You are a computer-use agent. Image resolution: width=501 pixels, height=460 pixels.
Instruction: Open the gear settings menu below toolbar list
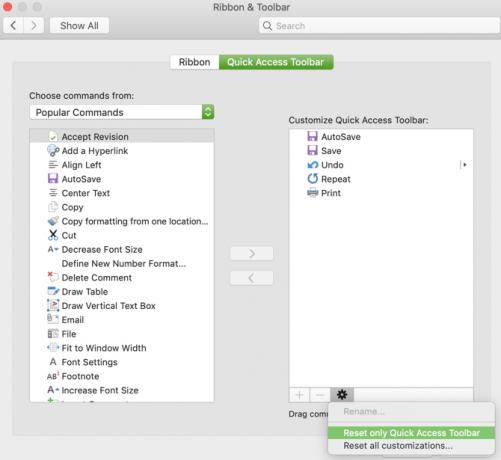coord(342,395)
